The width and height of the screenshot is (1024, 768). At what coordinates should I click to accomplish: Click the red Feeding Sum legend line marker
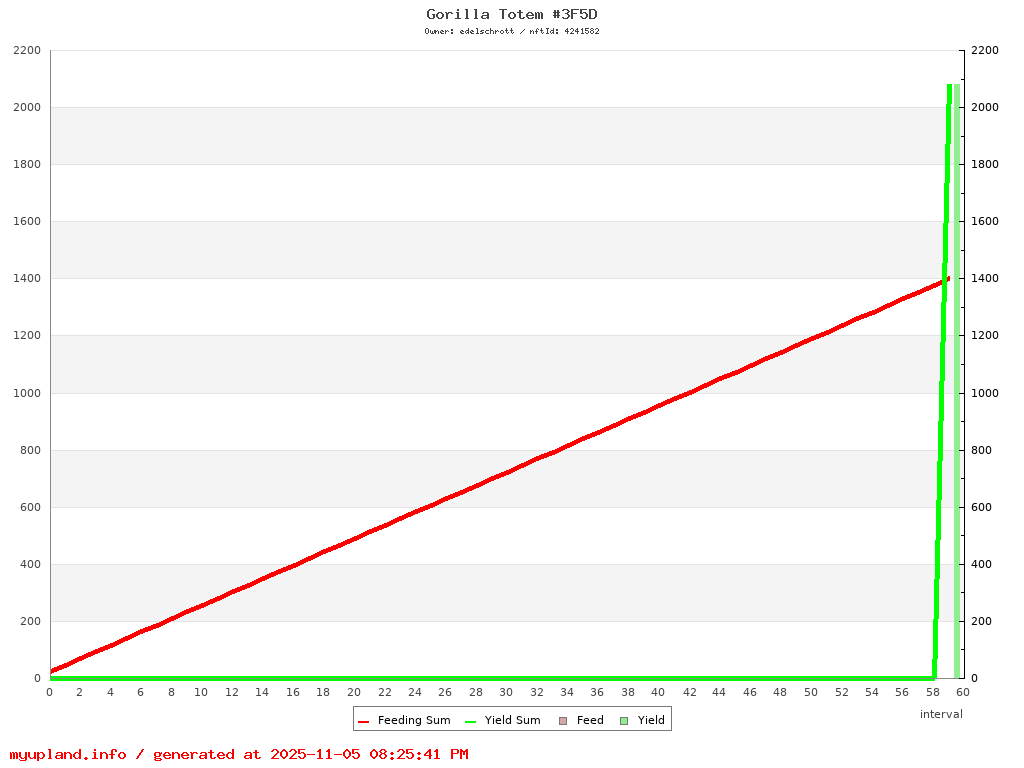coord(364,721)
